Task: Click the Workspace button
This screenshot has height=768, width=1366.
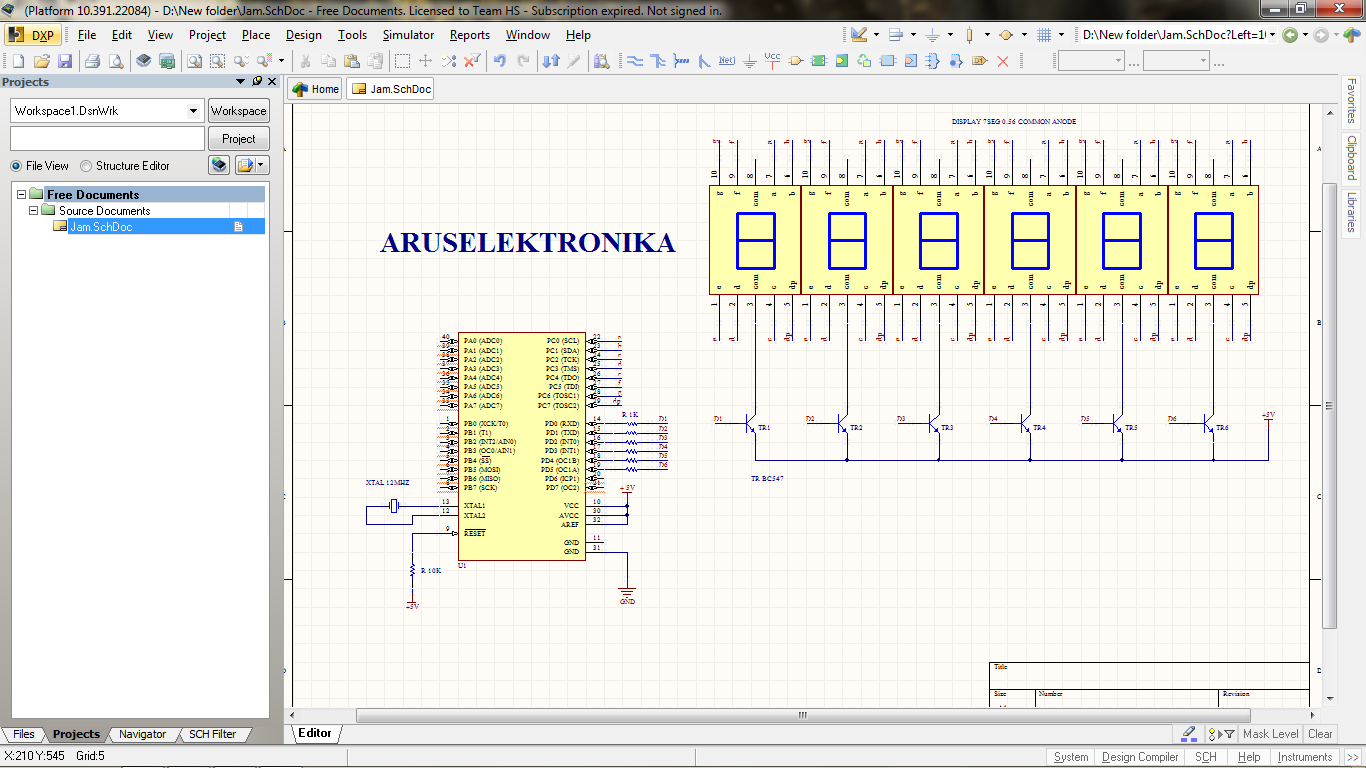Action: pyautogui.click(x=238, y=110)
